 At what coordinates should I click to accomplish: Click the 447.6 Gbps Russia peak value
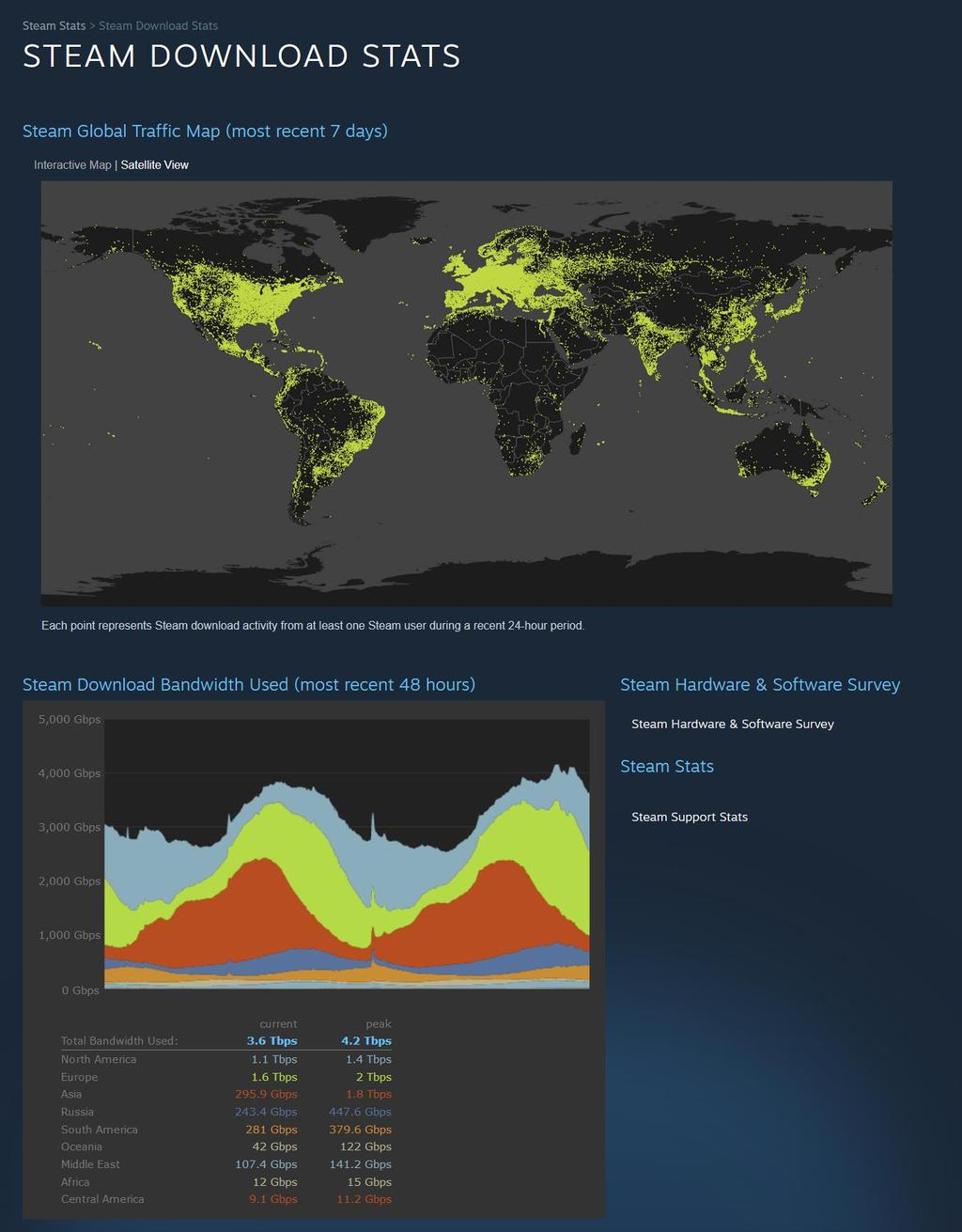pyautogui.click(x=360, y=1112)
